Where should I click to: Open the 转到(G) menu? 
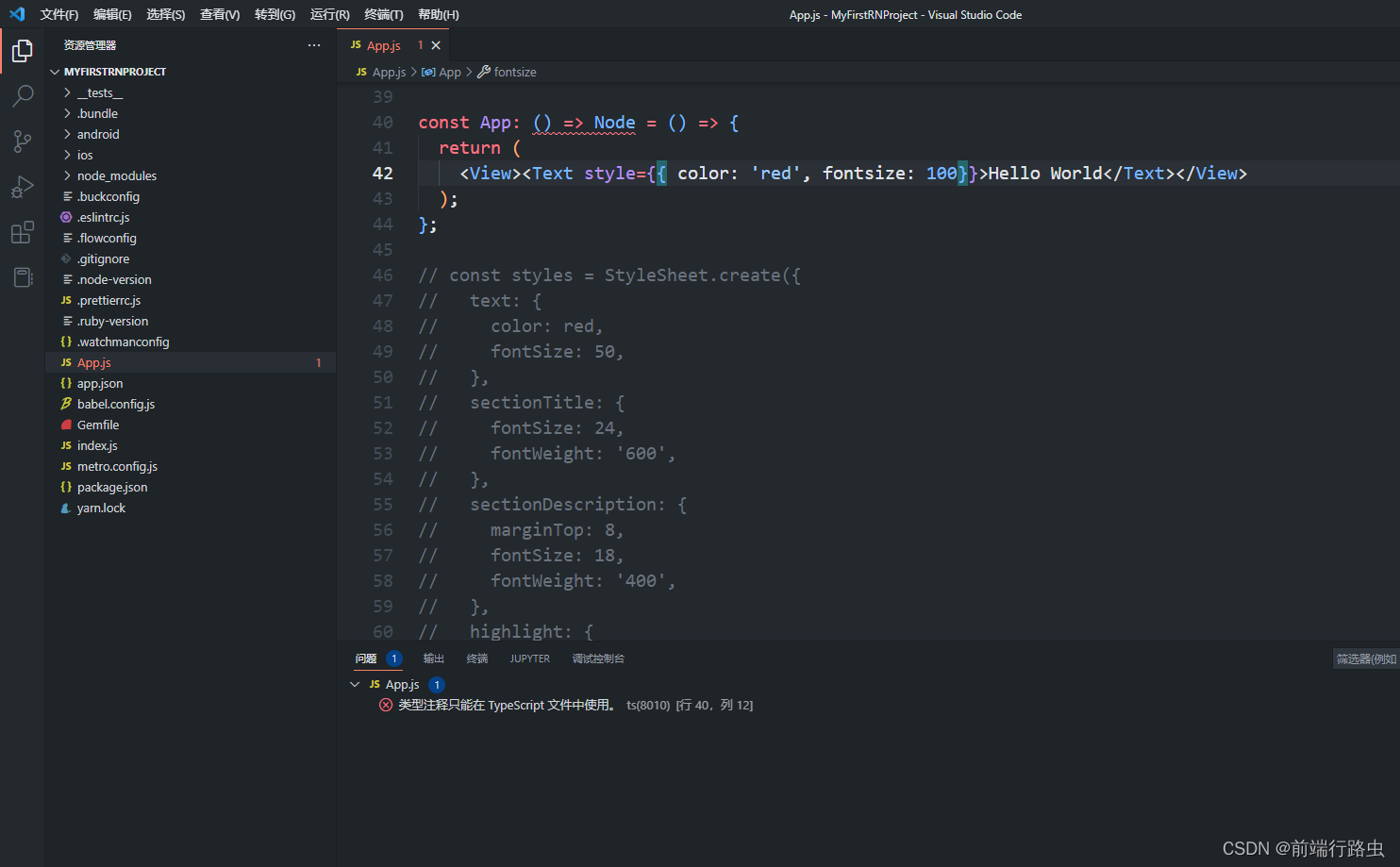[x=275, y=14]
